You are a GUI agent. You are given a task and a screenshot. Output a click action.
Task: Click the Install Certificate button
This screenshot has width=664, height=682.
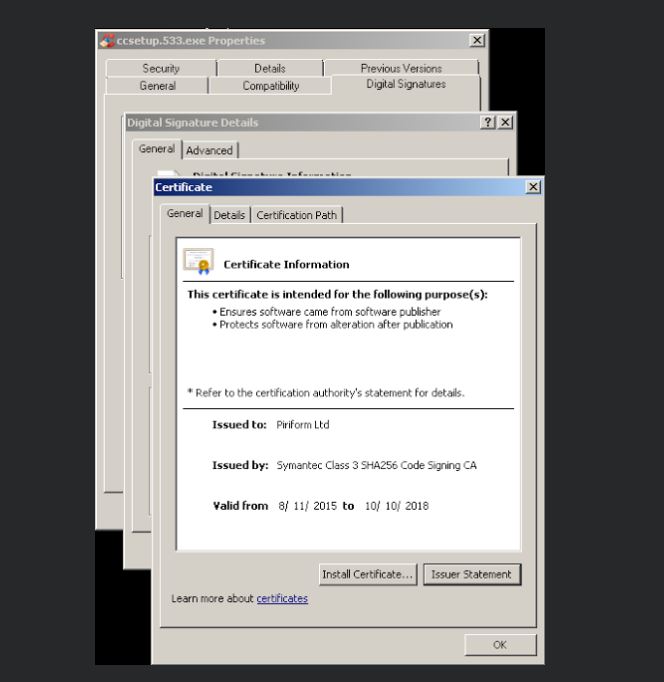(x=368, y=574)
